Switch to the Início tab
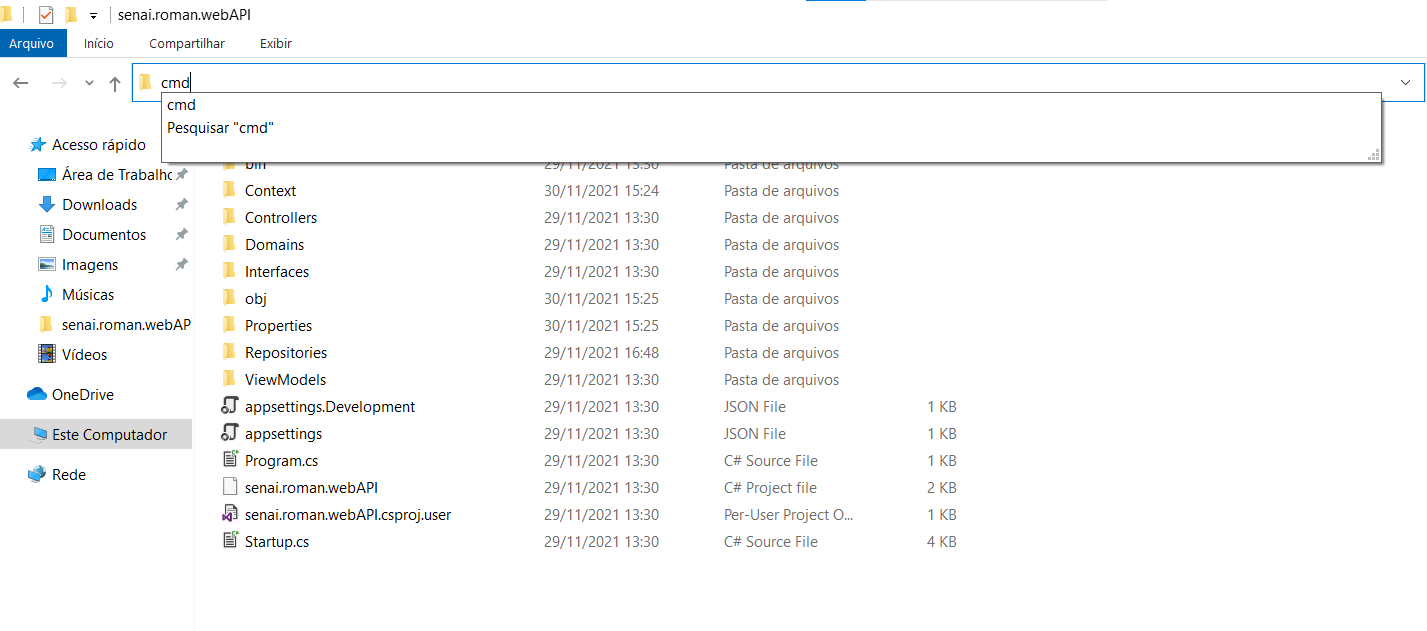The width and height of the screenshot is (1427, 631). pos(99,43)
